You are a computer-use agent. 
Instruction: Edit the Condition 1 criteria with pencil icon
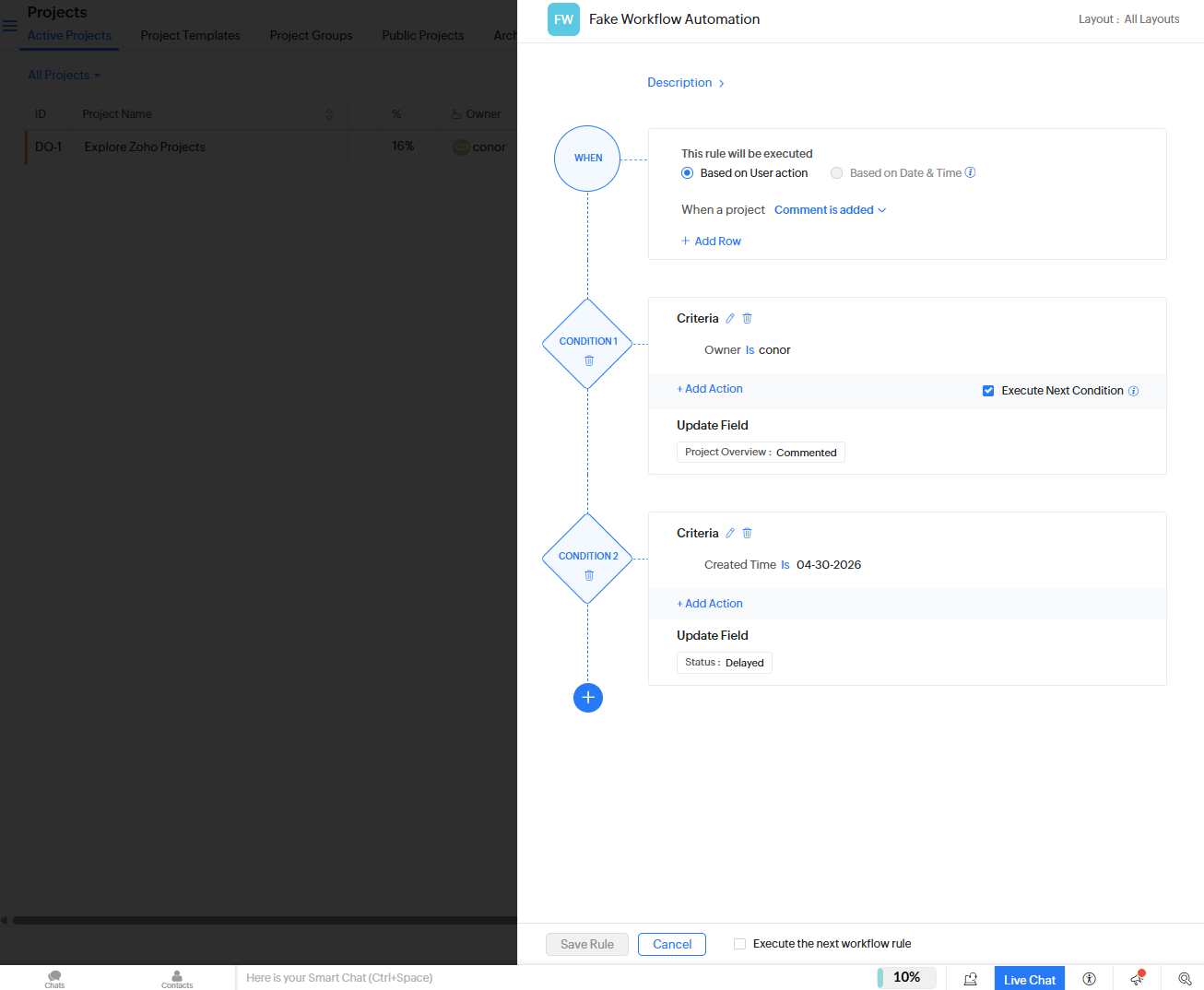[729, 317]
